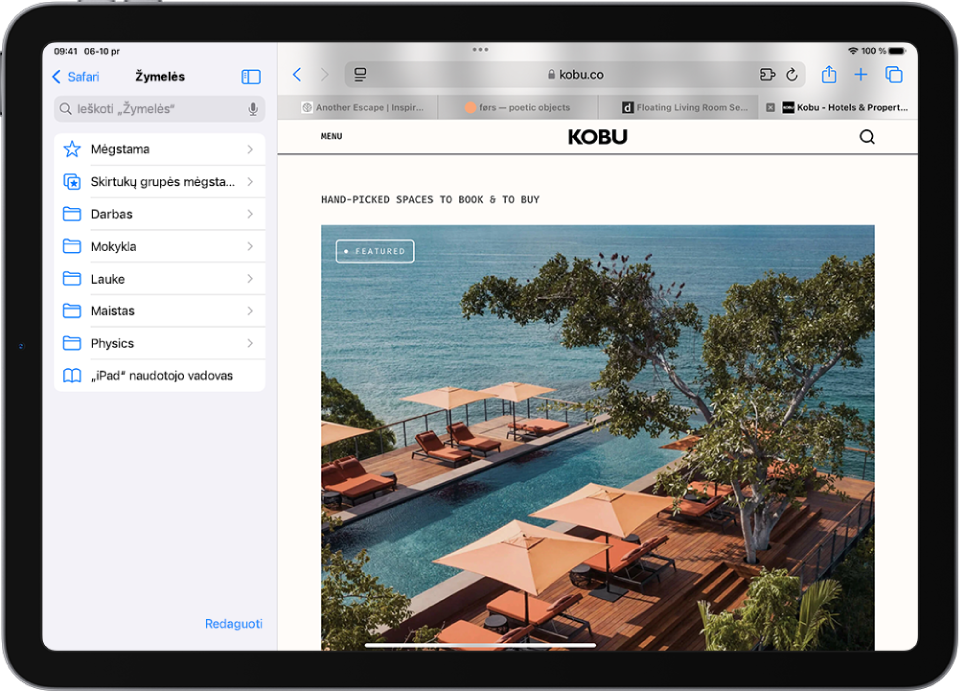Toggle the sidebar panel icon
Screen dimensions: 960x692
(251, 77)
